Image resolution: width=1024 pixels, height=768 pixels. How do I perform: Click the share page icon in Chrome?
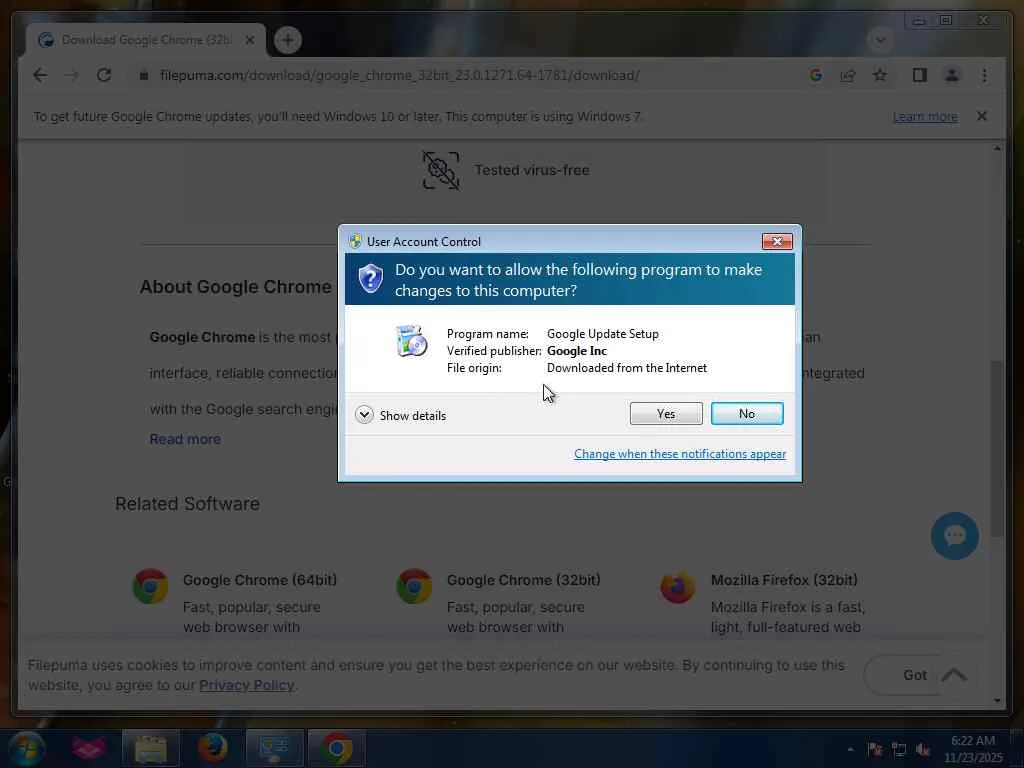(x=848, y=75)
